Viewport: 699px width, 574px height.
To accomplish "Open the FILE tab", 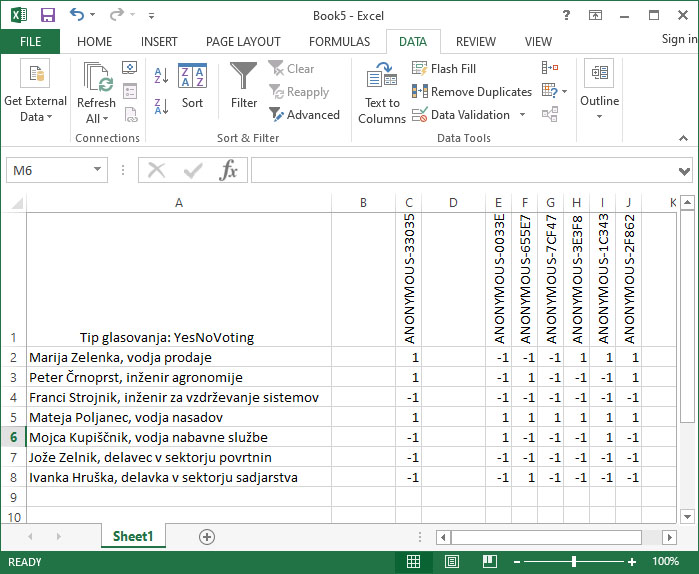I will pyautogui.click(x=30, y=41).
